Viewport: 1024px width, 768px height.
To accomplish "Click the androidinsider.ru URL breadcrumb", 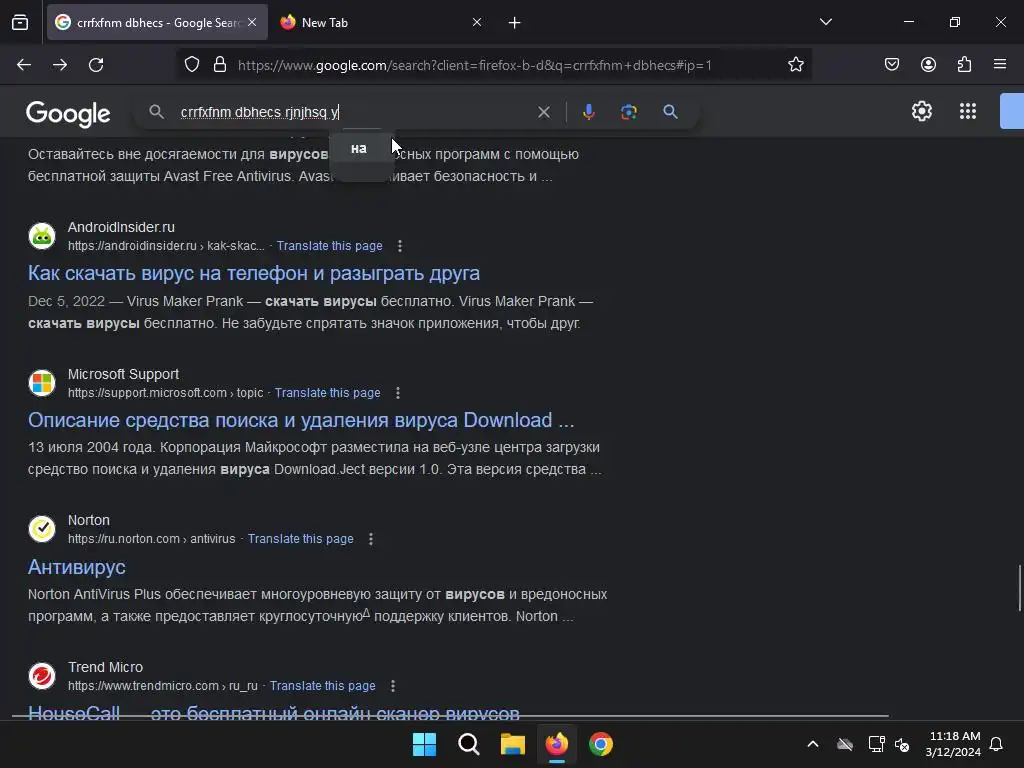I will click(166, 246).
